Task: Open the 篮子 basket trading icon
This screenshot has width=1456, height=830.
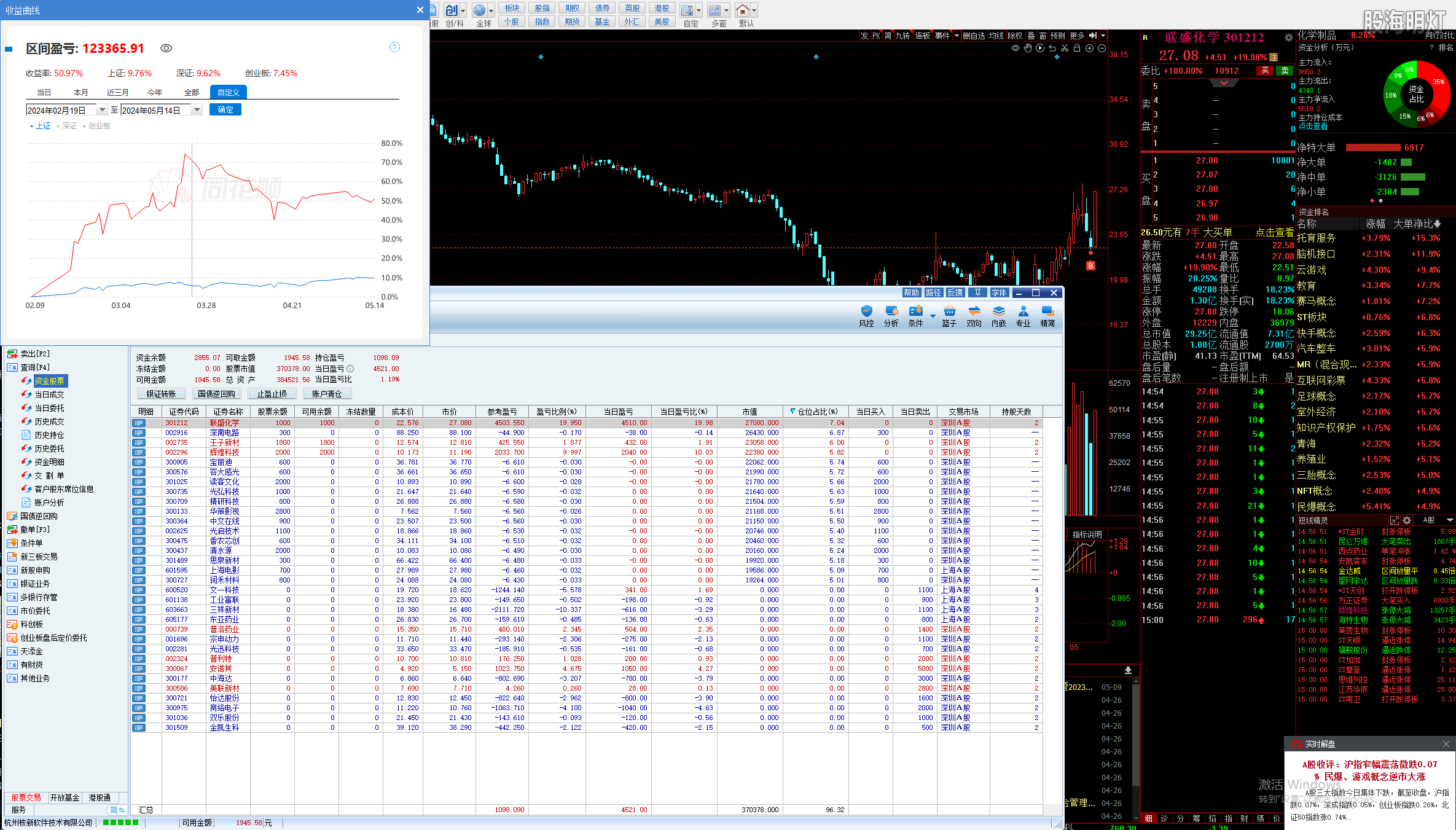Action: [949, 316]
